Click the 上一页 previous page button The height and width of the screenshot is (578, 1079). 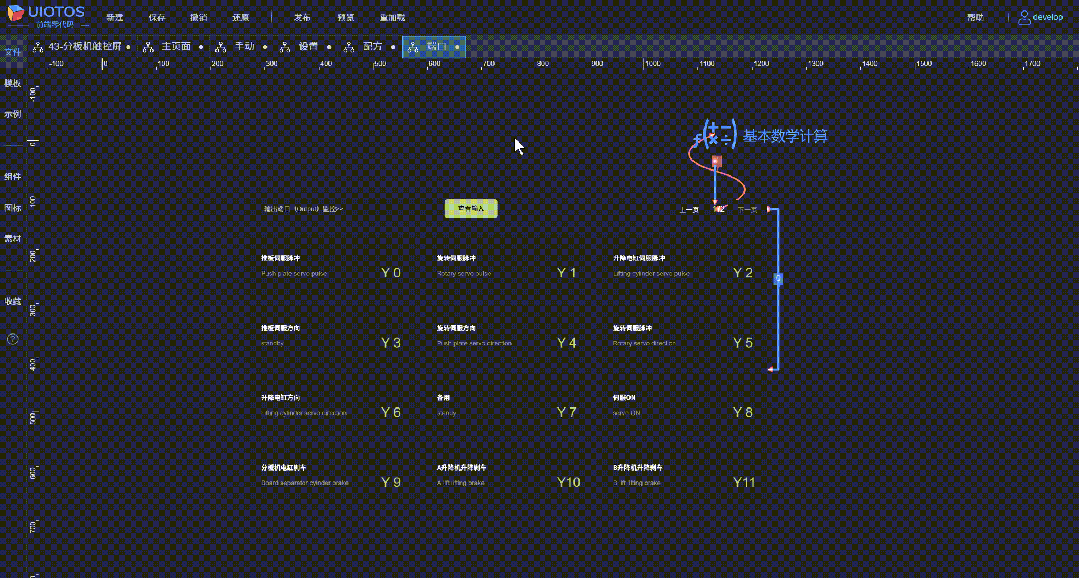(689, 210)
